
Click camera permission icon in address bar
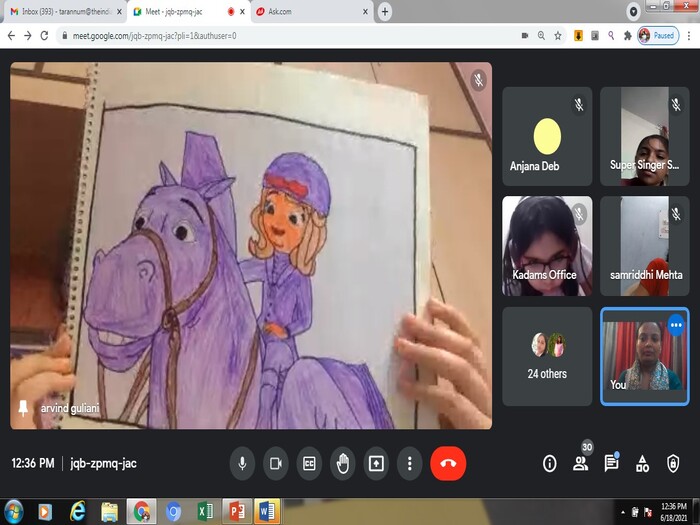point(525,36)
